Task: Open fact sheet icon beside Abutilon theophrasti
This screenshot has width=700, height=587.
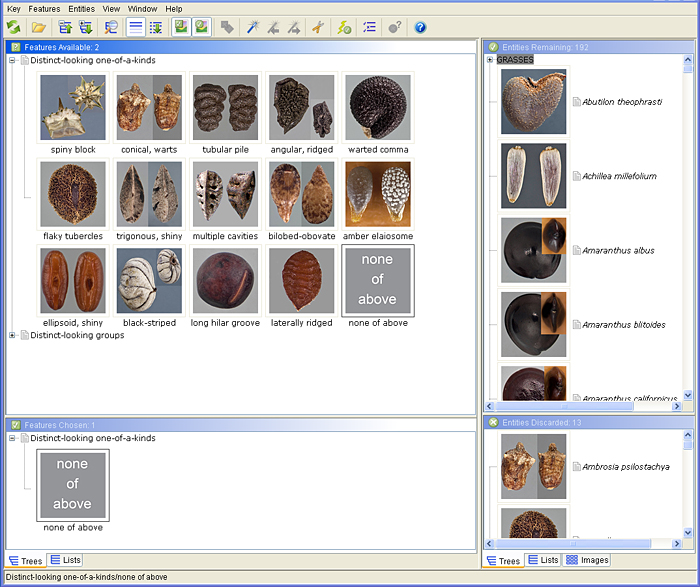Action: pos(577,102)
